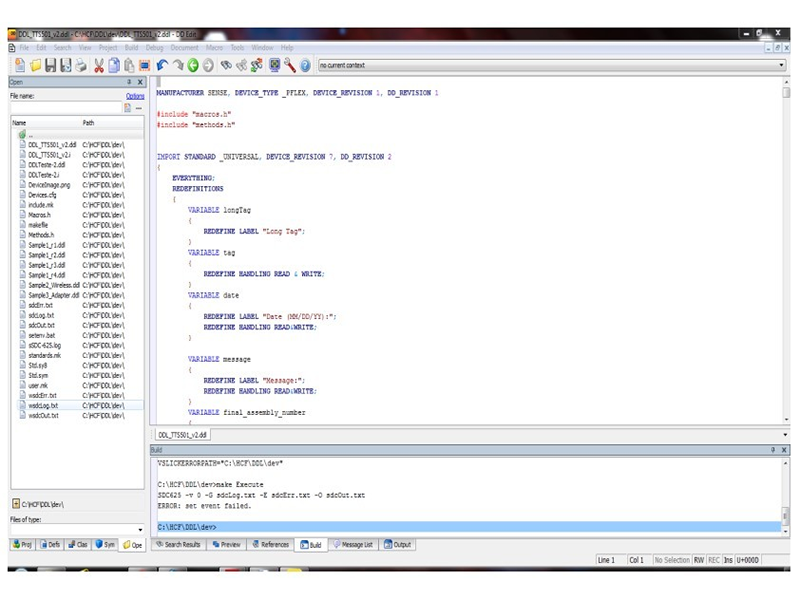
Task: Click the monitor toolbar icon
Action: point(274,65)
